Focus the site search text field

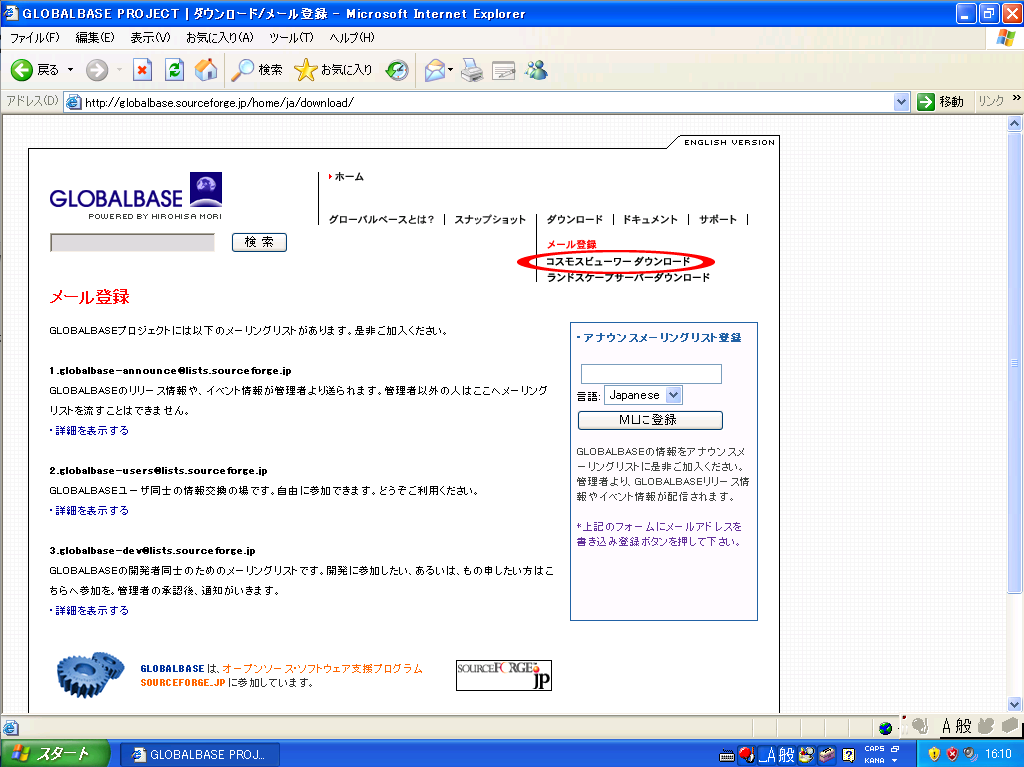132,243
